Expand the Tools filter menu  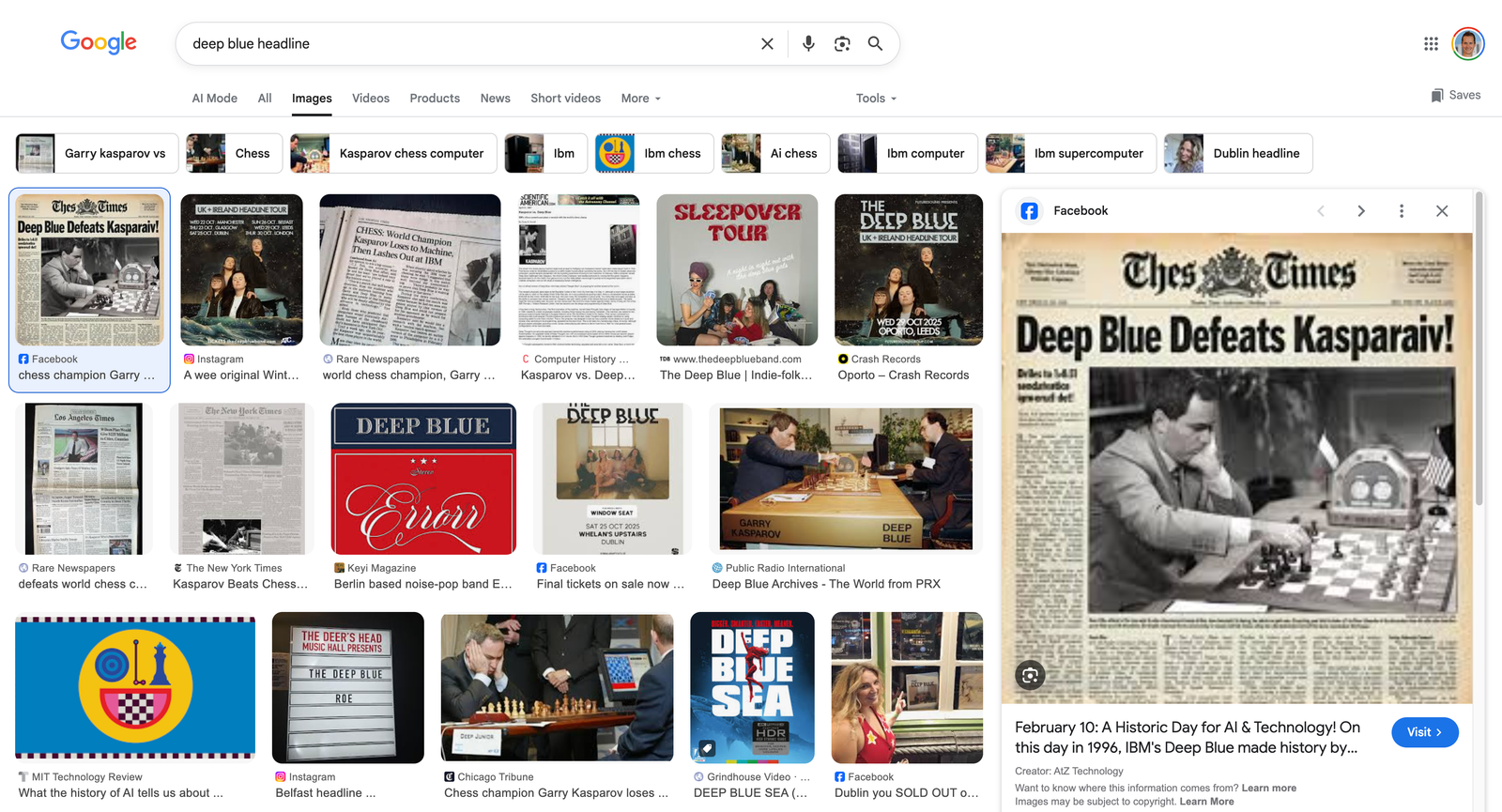pyautogui.click(x=876, y=99)
